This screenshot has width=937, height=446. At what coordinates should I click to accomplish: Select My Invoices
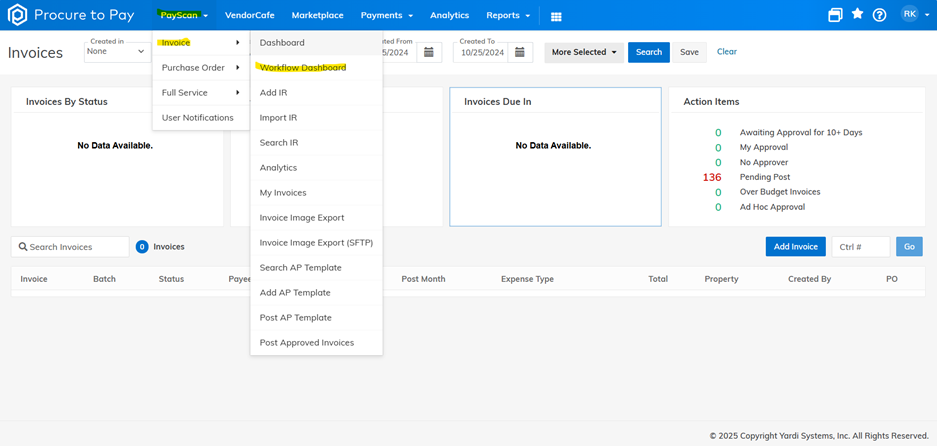pos(316,193)
